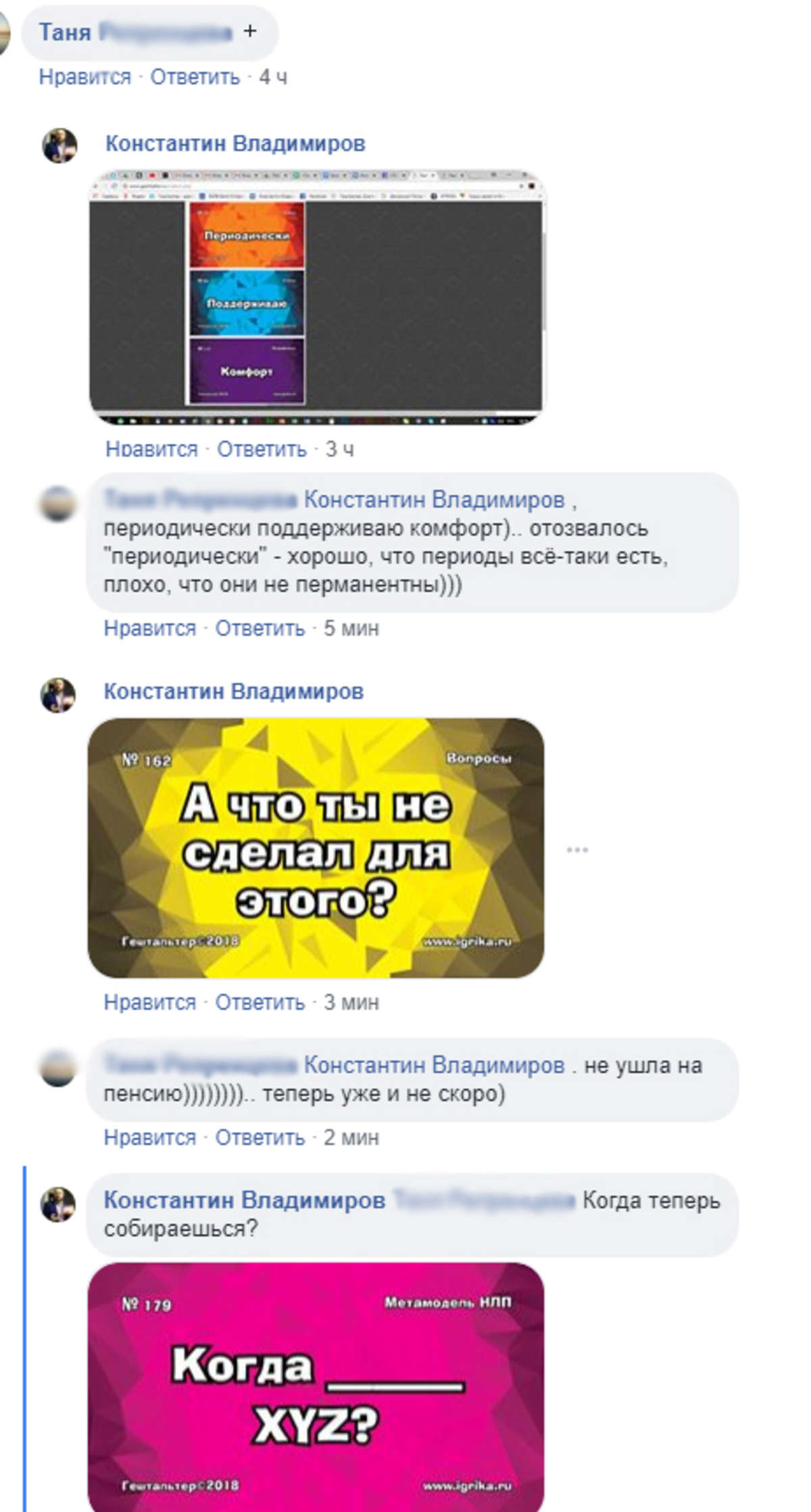Click Константин Владимиров avatar above yellow card
The width and height of the screenshot is (811, 1512).
click(58, 695)
